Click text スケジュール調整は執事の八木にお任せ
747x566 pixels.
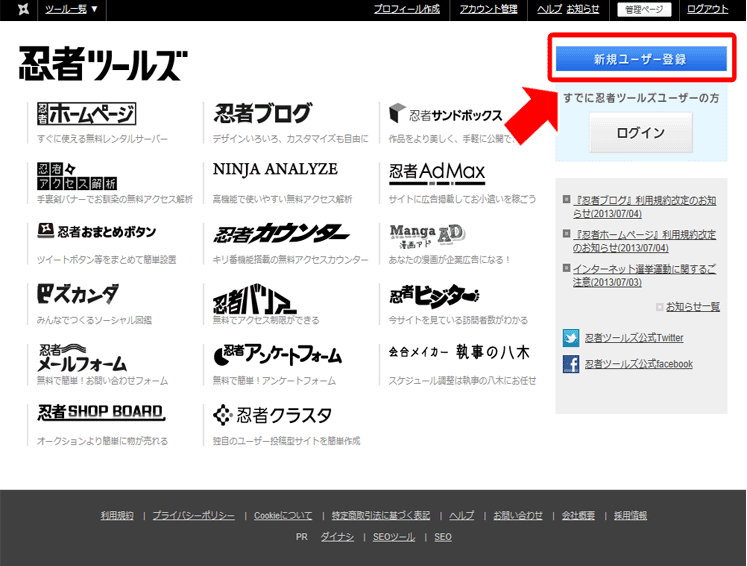(x=462, y=381)
